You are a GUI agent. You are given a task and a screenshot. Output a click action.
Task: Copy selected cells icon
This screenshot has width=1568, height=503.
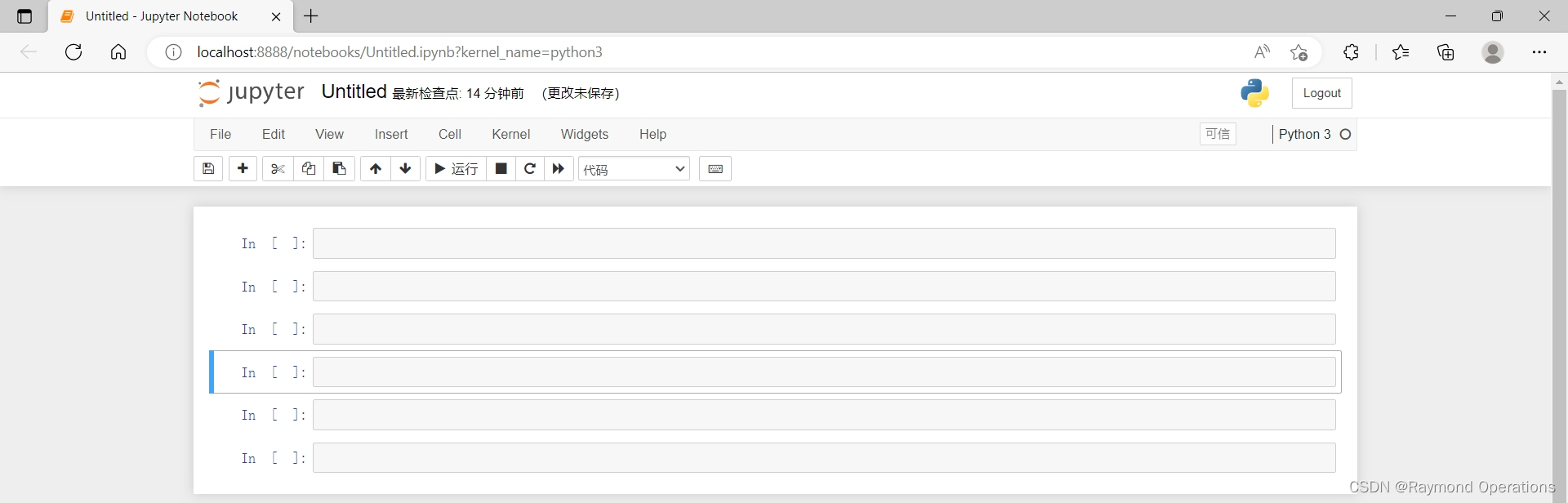pyautogui.click(x=309, y=169)
